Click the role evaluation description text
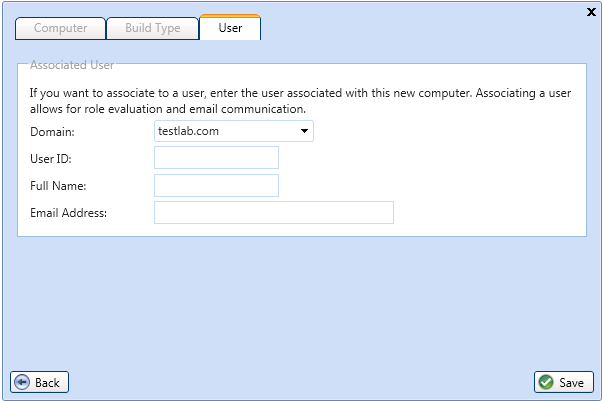The height and width of the screenshot is (401, 603). coord(300,101)
